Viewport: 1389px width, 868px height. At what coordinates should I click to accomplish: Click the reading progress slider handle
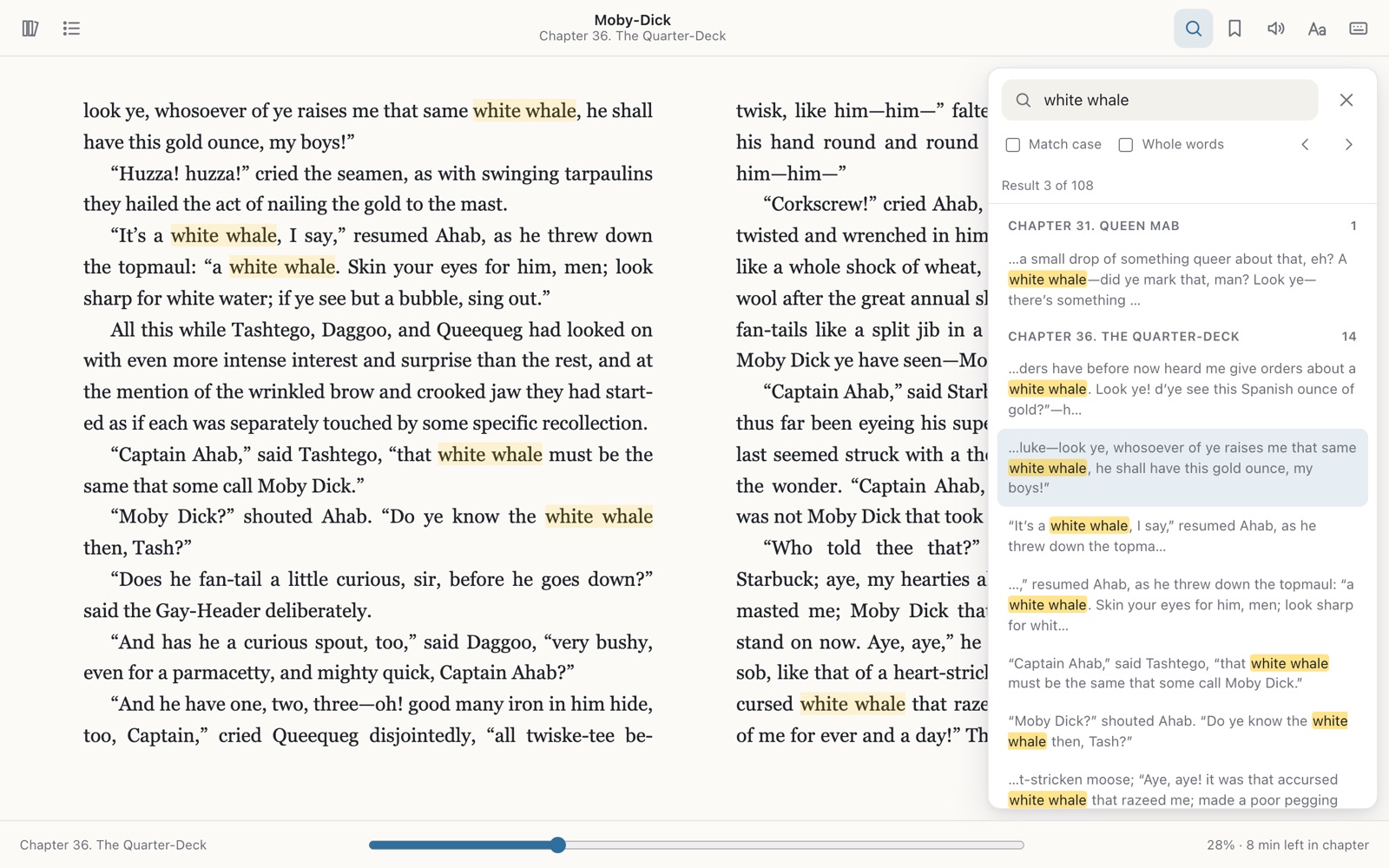(557, 845)
